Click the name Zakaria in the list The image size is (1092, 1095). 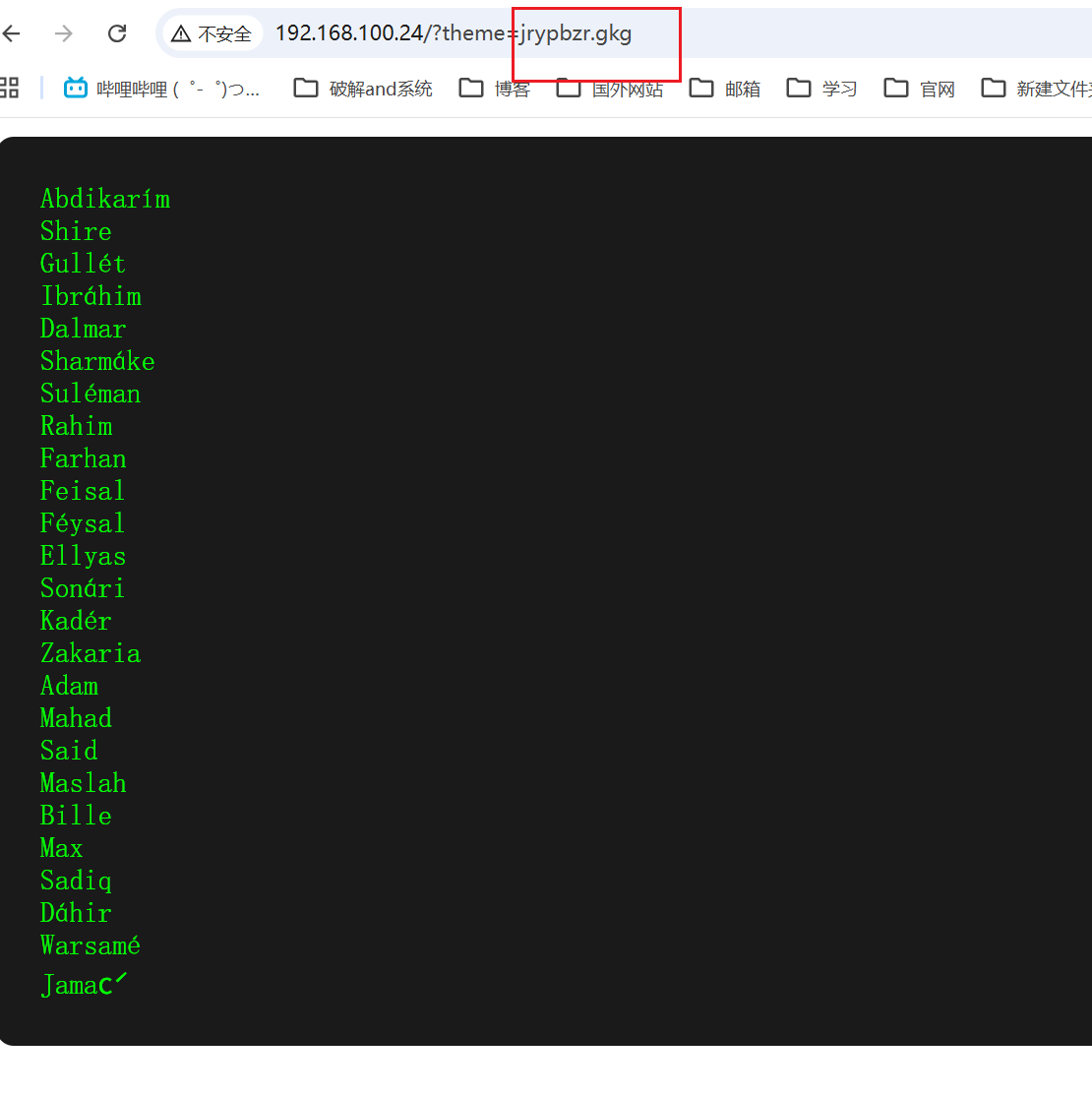click(x=91, y=653)
